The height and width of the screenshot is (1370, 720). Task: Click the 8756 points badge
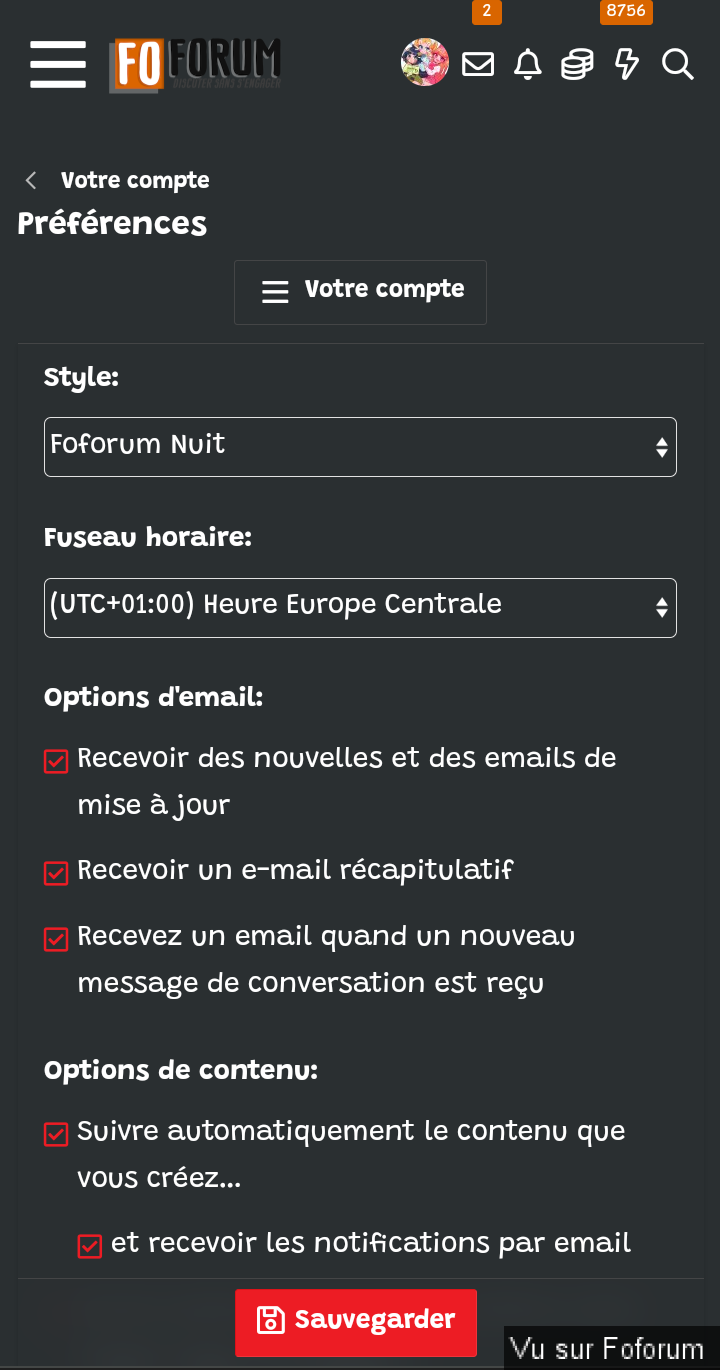(626, 11)
